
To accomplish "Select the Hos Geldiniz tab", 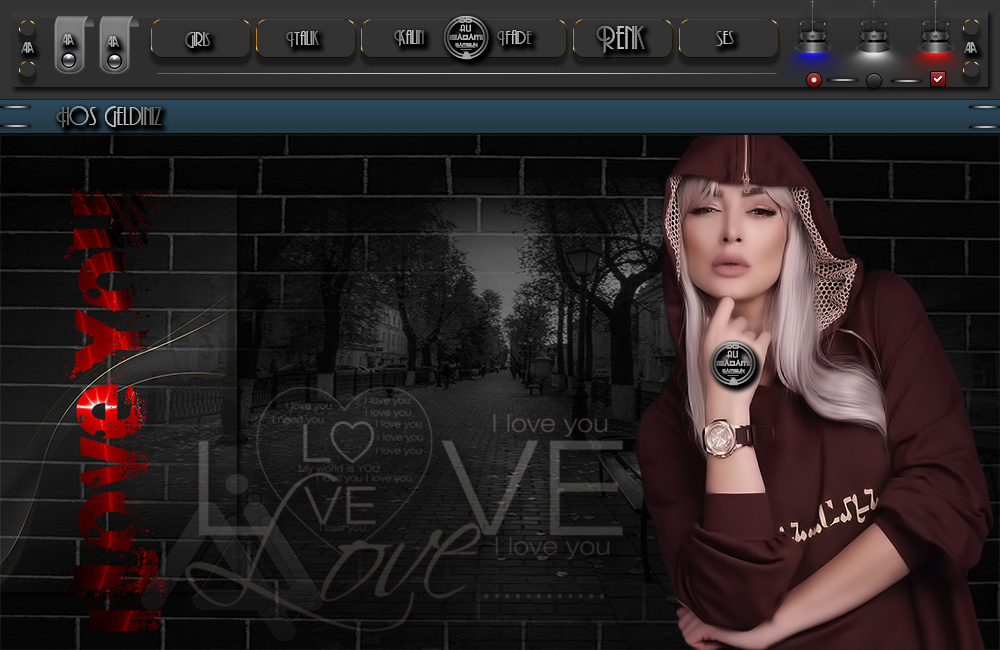I will (x=109, y=118).
